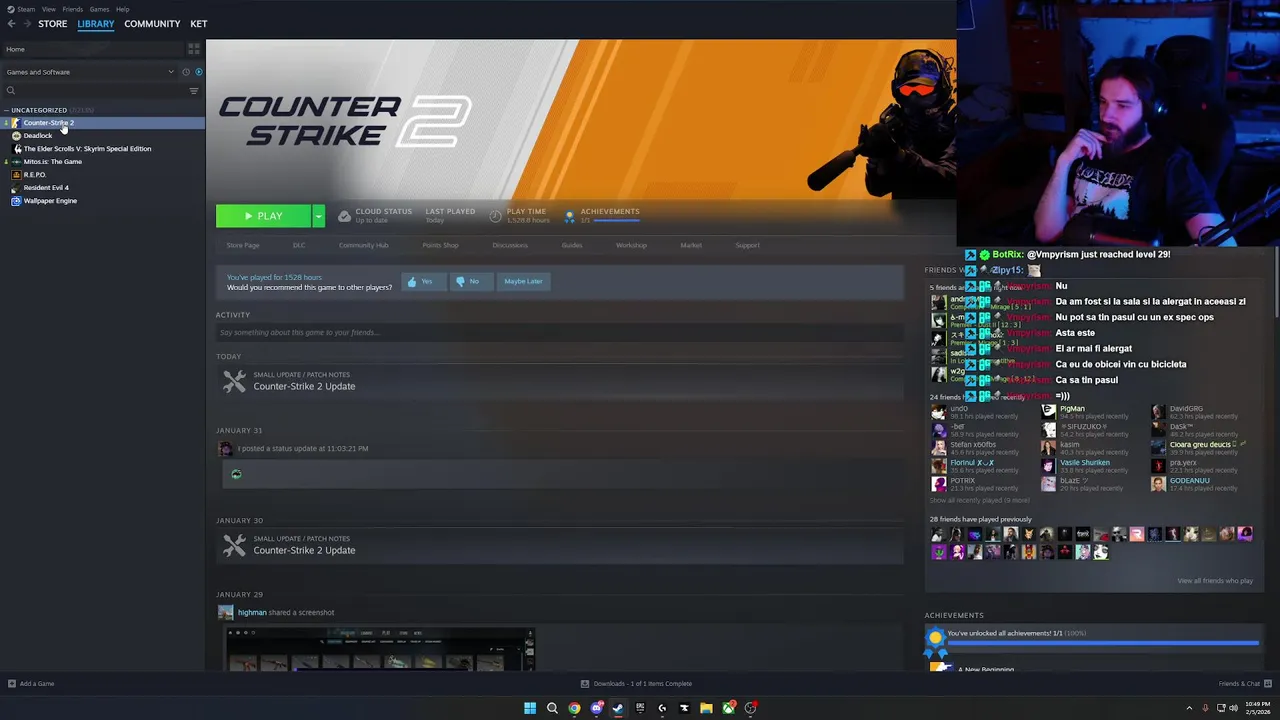Click the Wallpaper Engine app icon

tap(16, 201)
